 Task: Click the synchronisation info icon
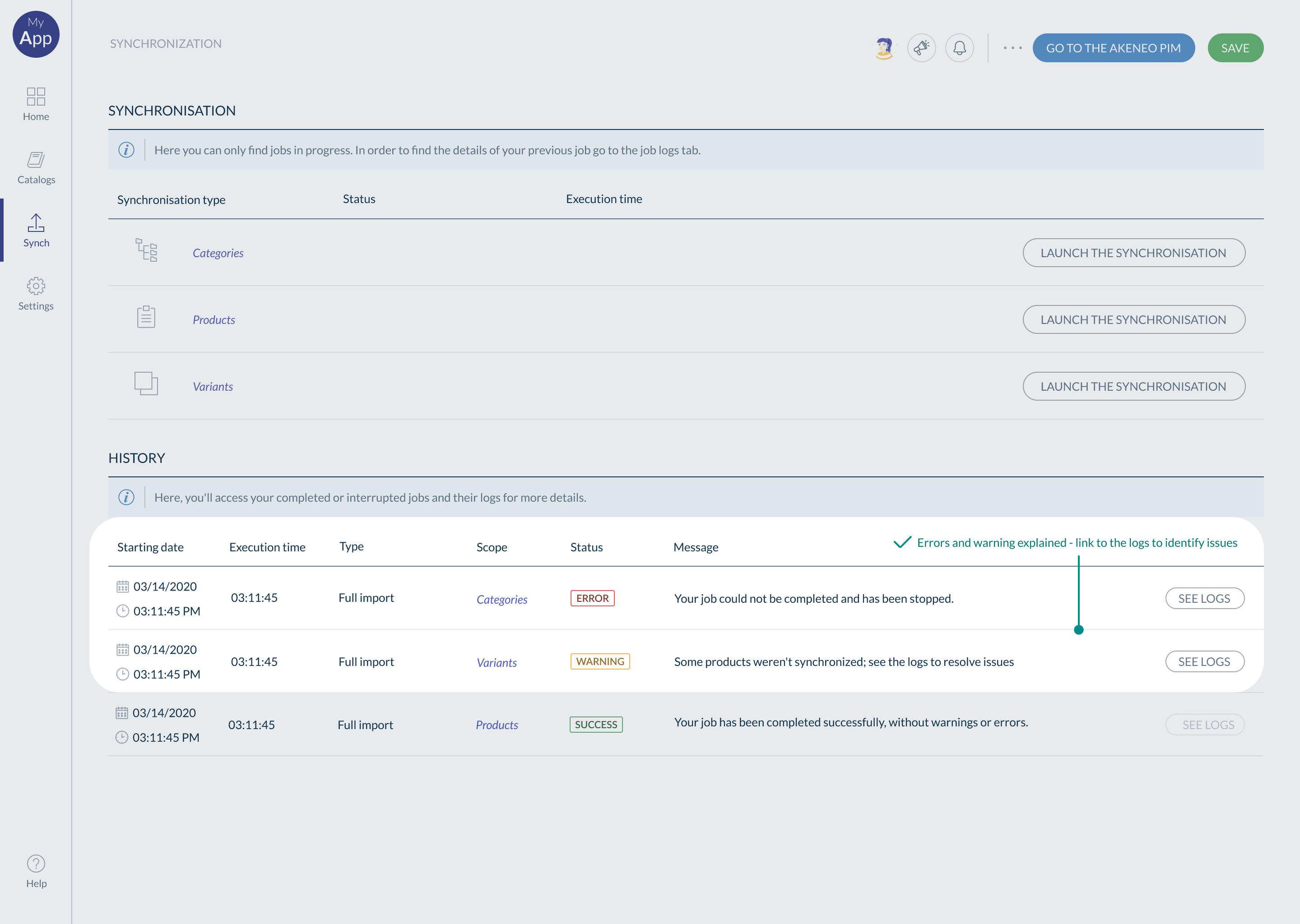126,150
